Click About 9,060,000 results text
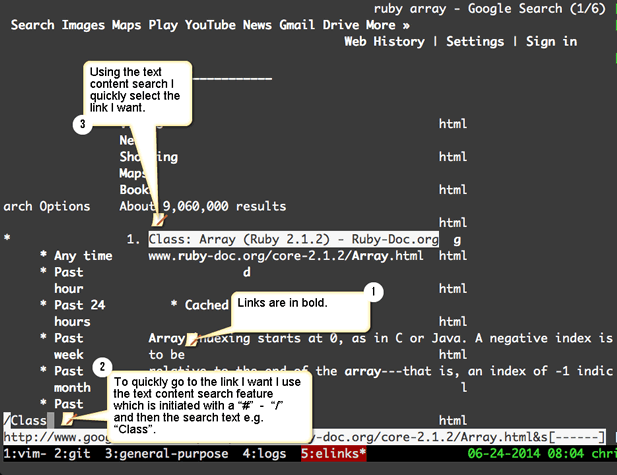This screenshot has height=475, width=617. click(x=203, y=206)
